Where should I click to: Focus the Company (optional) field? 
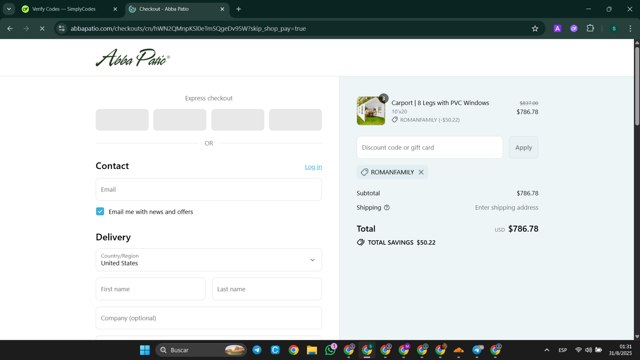click(209, 318)
